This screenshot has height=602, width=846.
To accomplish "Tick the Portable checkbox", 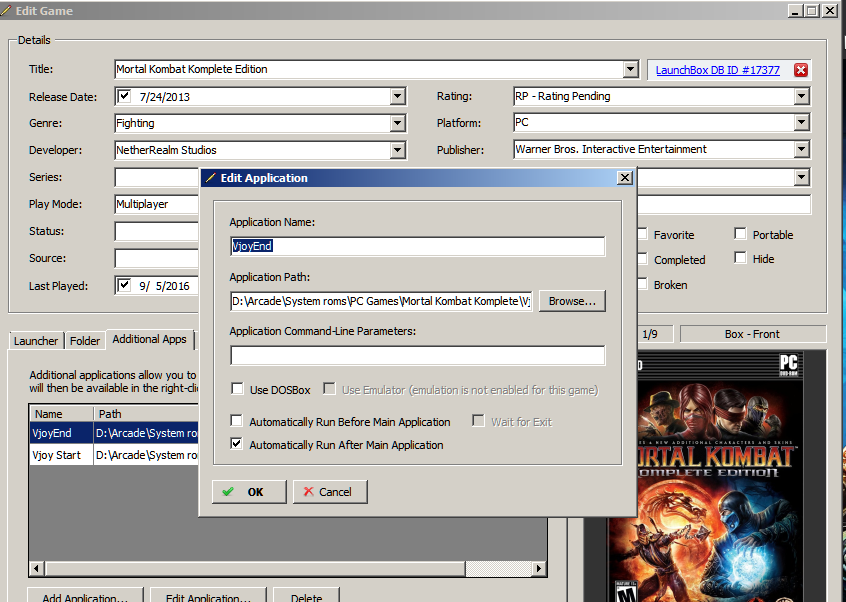I will (740, 234).
